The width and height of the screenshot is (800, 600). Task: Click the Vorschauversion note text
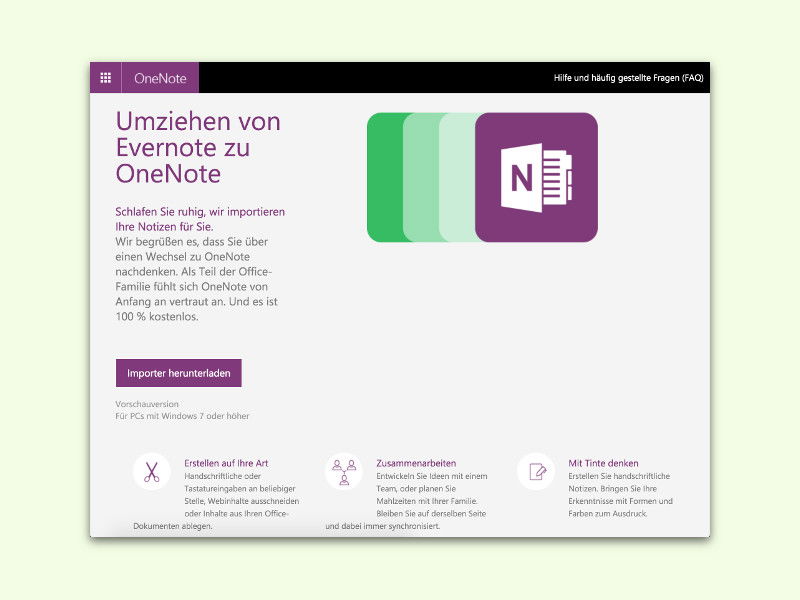tap(147, 404)
